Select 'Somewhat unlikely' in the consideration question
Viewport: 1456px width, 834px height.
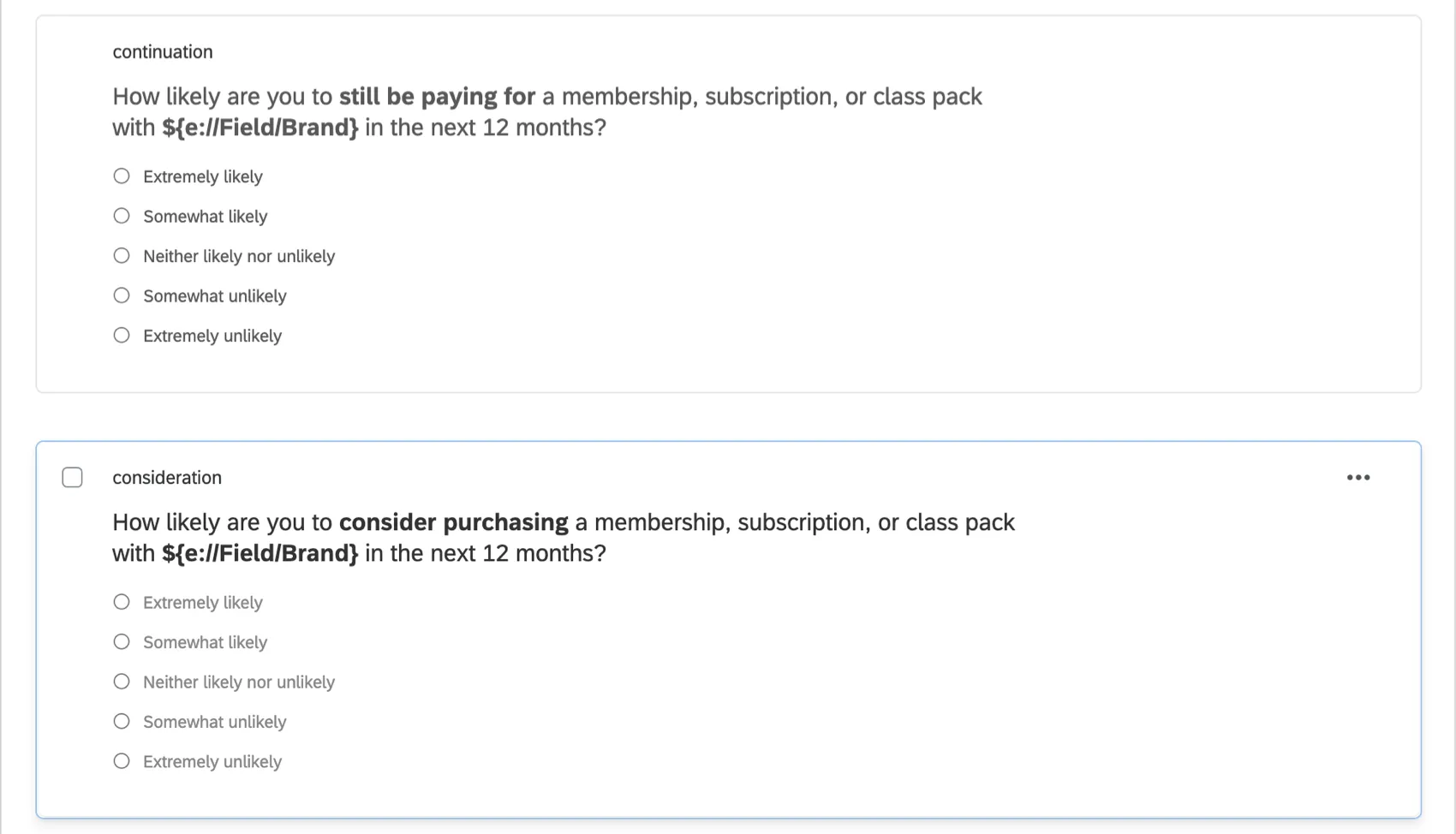(121, 720)
